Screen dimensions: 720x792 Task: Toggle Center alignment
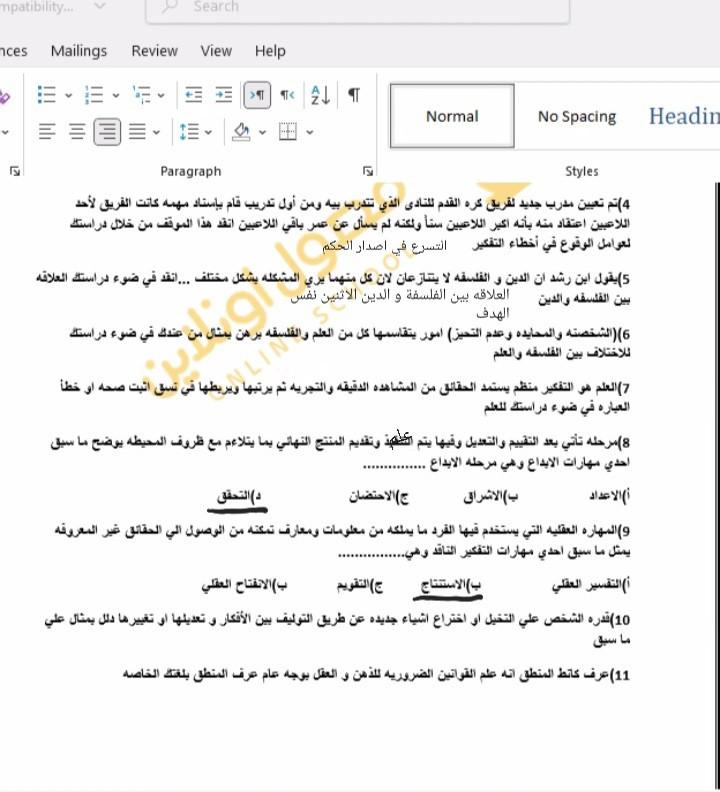77,132
